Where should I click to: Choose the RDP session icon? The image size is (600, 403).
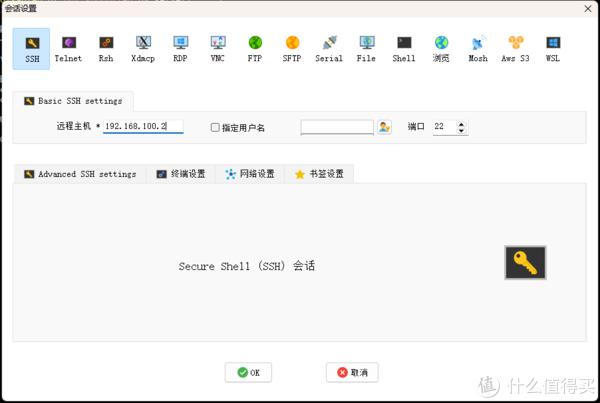tap(180, 49)
